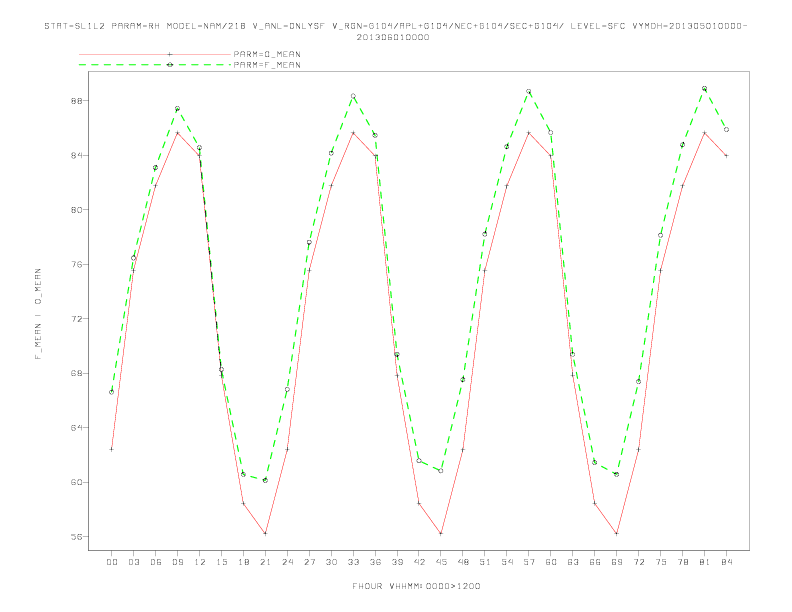Click y-axis tick label 76
The width and height of the screenshot is (792, 612).
[77, 264]
